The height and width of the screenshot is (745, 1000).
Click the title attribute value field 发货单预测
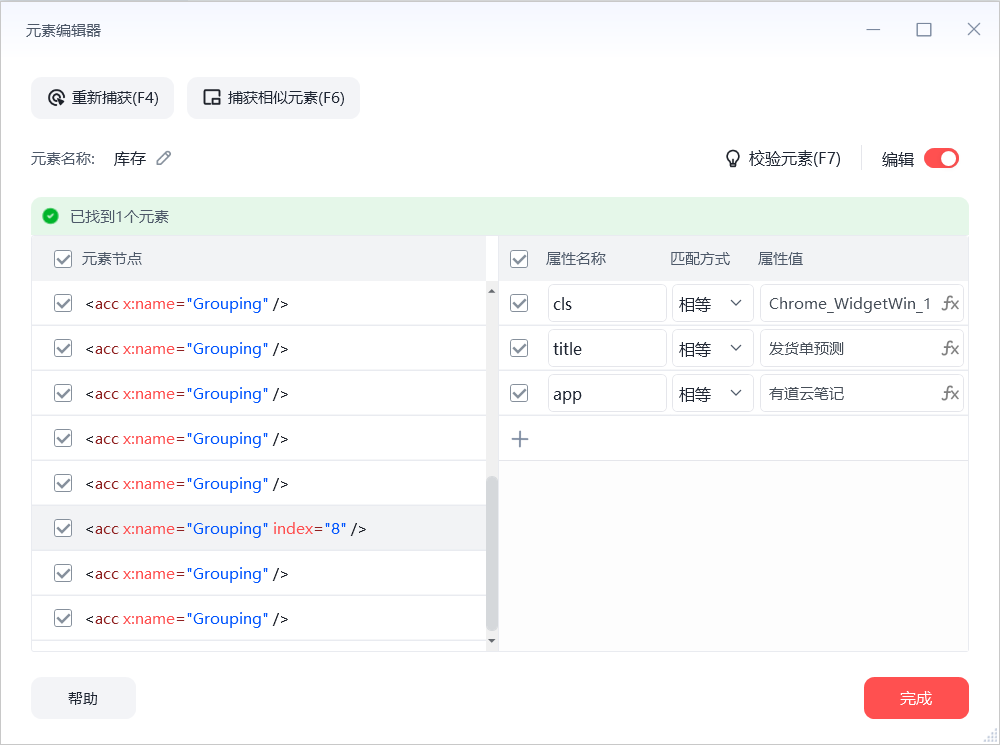850,349
